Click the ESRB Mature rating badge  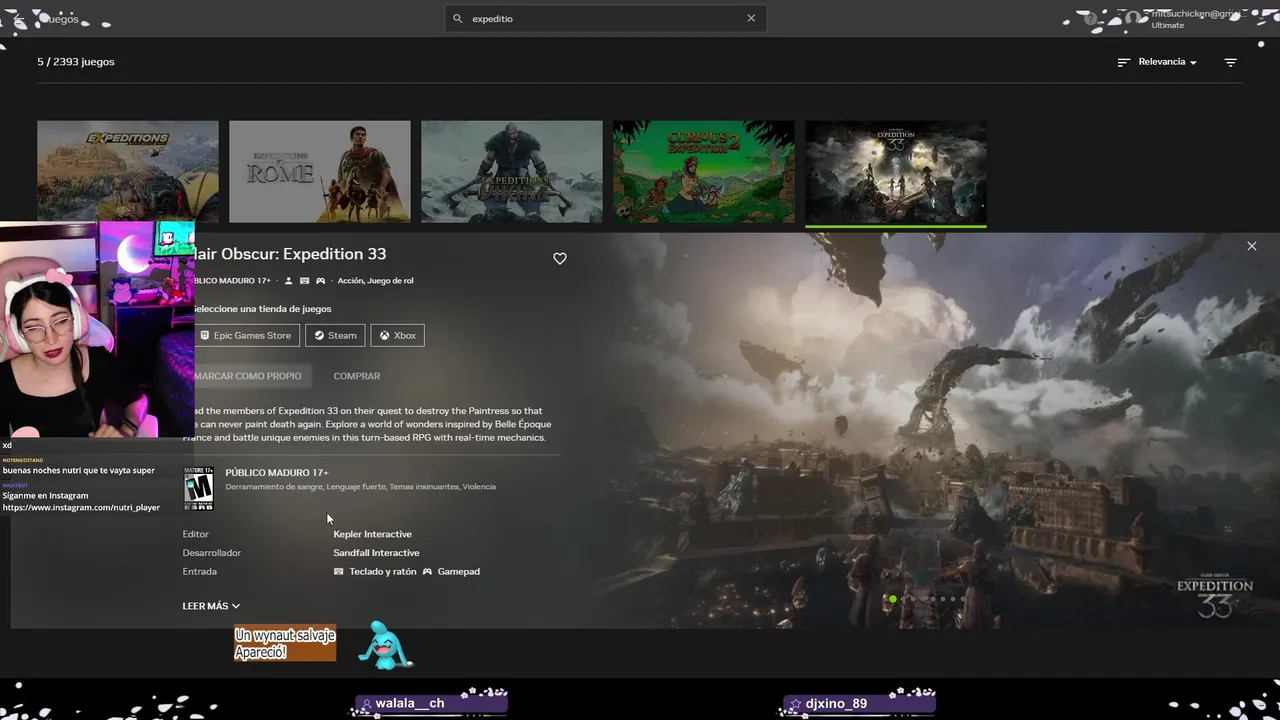click(198, 489)
